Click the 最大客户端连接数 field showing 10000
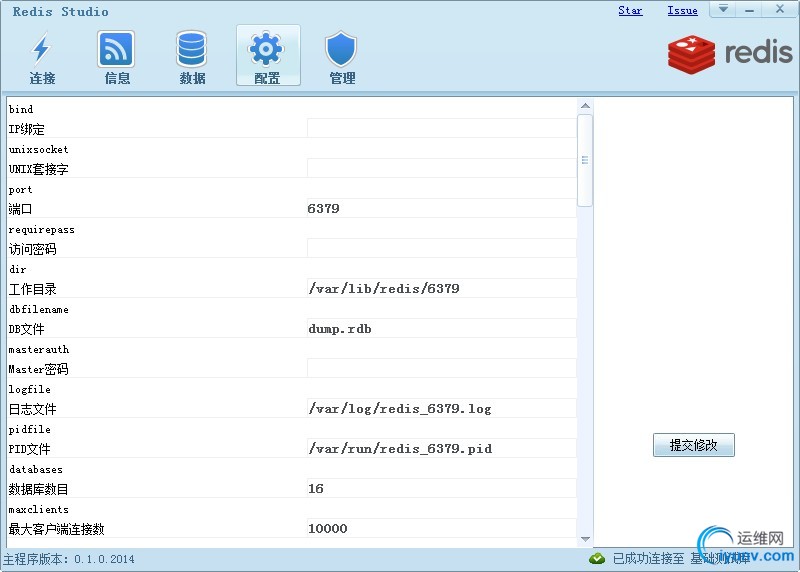 point(441,528)
